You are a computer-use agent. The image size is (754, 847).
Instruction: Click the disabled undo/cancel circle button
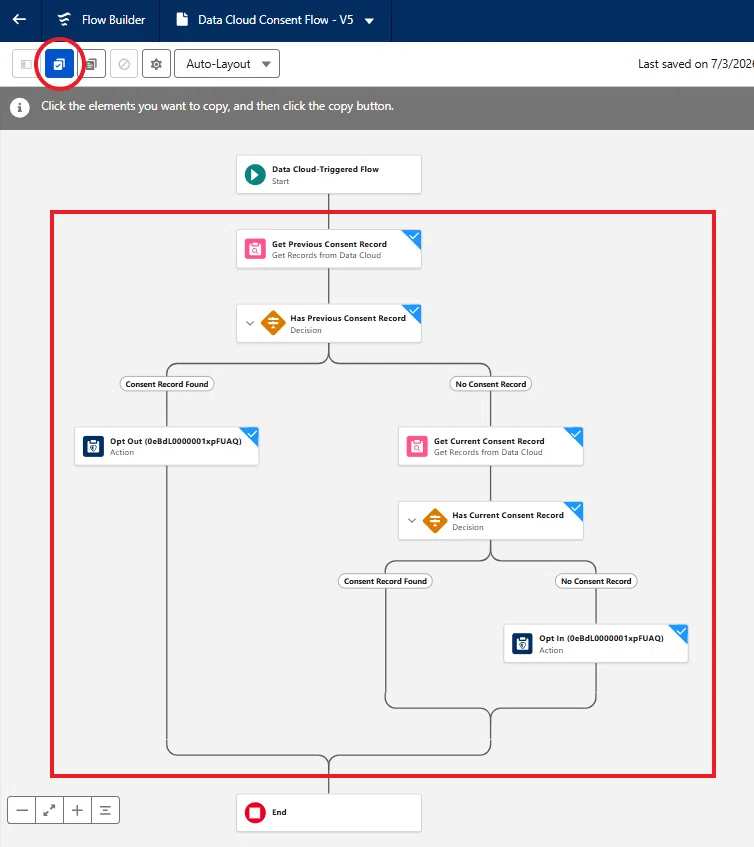coord(124,64)
